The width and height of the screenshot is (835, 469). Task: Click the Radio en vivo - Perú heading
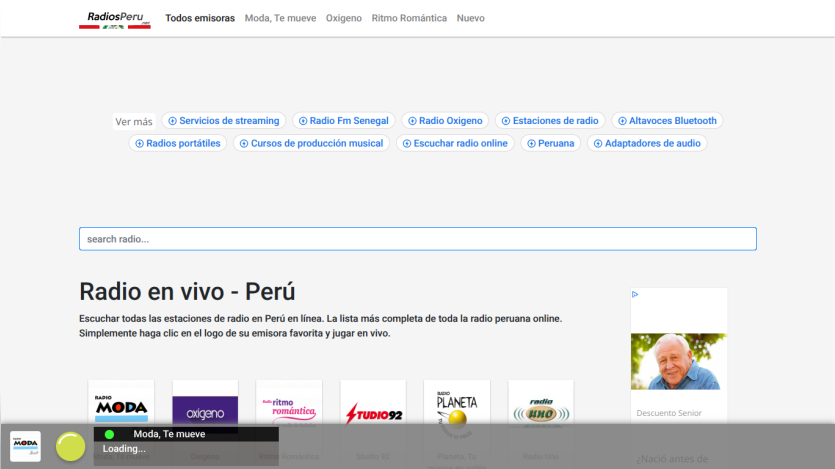point(187,292)
